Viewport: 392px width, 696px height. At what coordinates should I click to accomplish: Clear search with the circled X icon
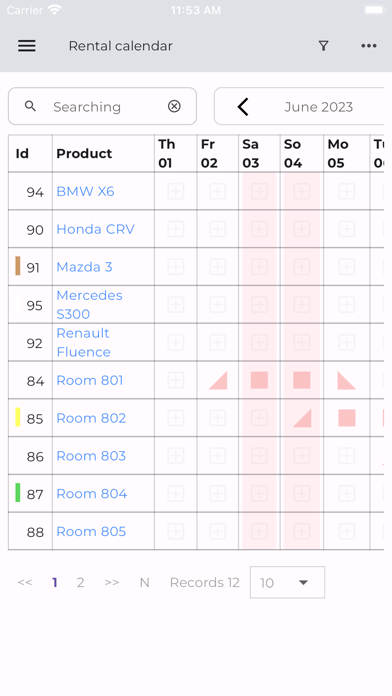point(174,106)
